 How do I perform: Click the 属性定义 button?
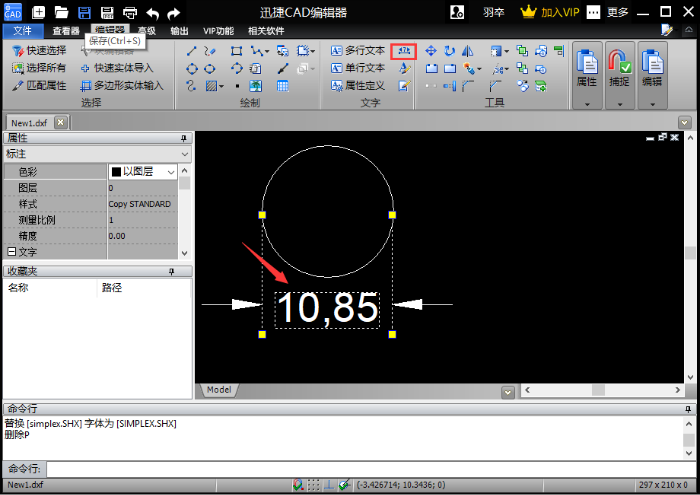[358, 86]
